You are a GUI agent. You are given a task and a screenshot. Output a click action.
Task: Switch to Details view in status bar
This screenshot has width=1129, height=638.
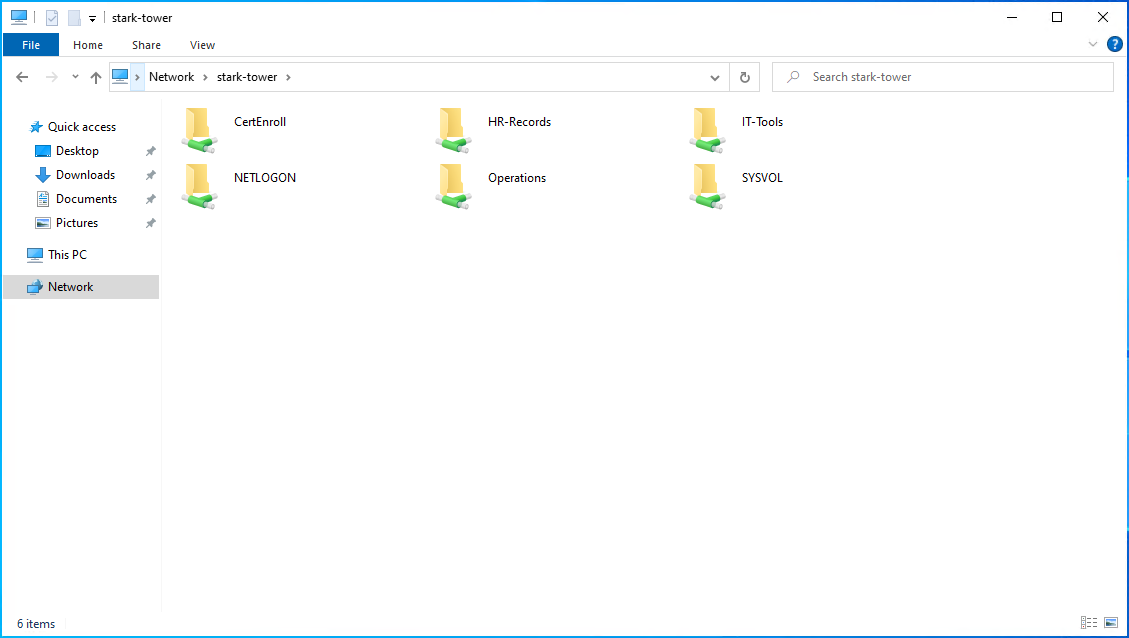(x=1089, y=622)
